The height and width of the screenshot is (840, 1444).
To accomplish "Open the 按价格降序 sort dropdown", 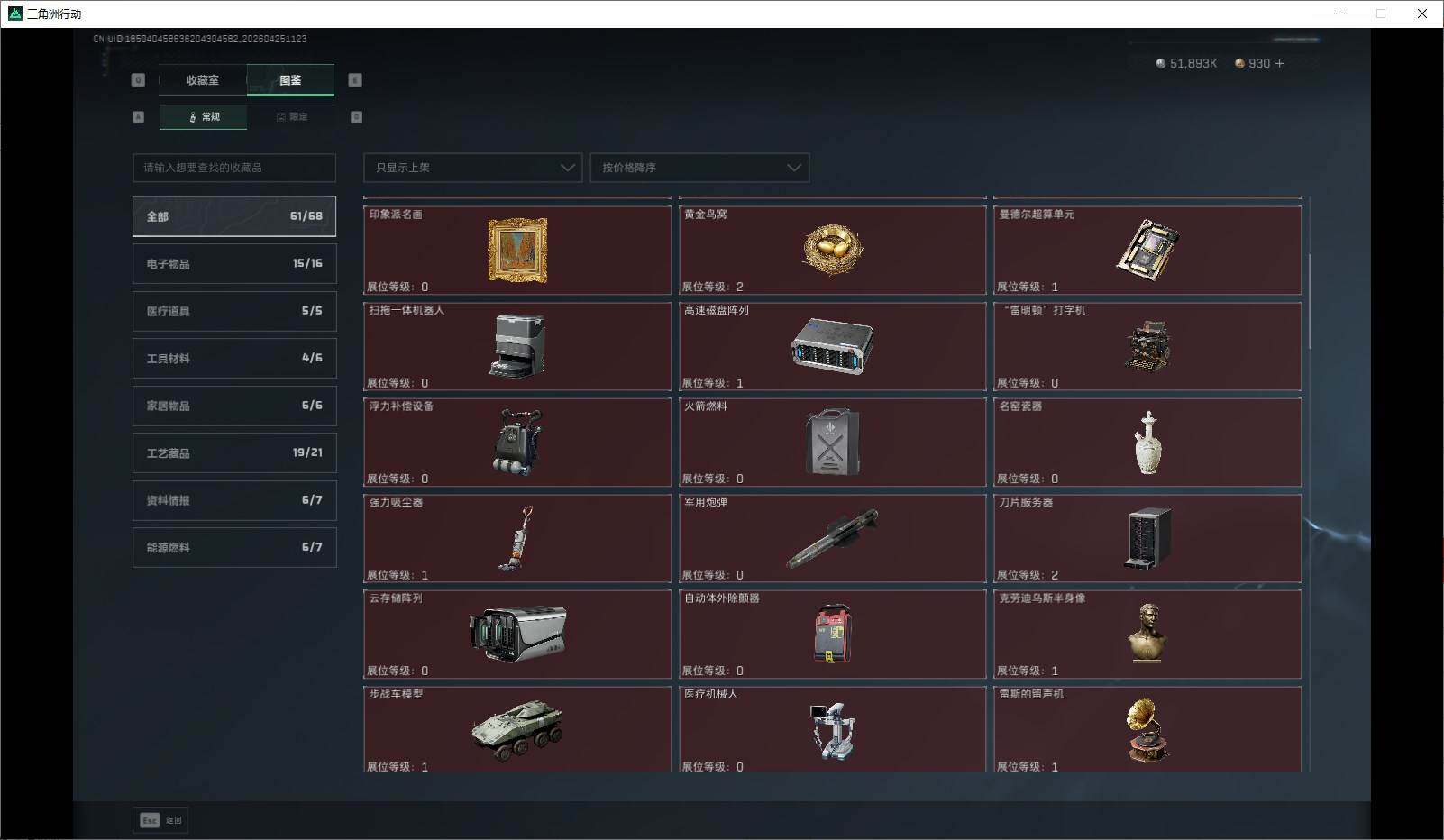I will (699, 168).
